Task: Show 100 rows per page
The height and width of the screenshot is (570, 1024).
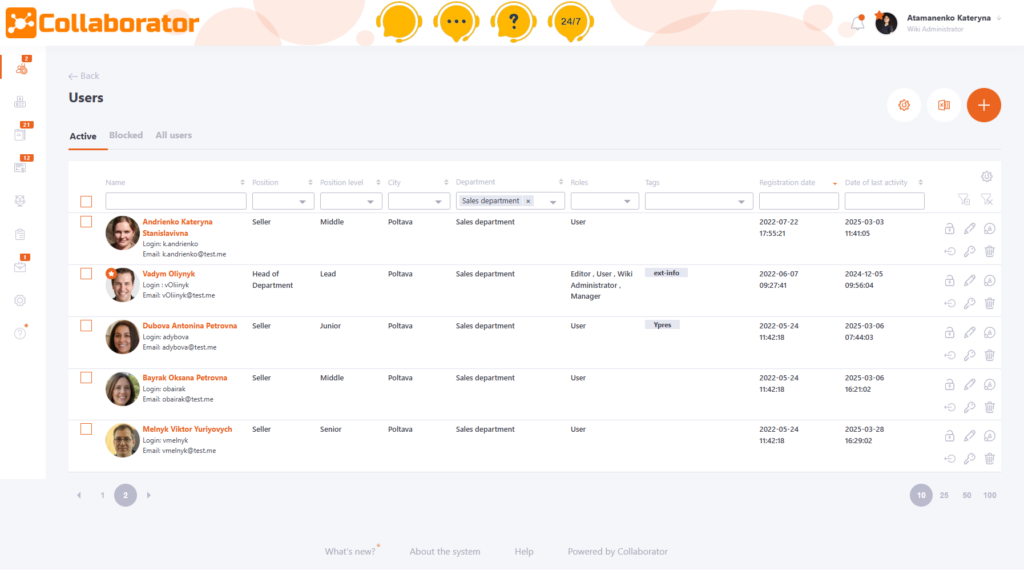Action: [x=989, y=495]
